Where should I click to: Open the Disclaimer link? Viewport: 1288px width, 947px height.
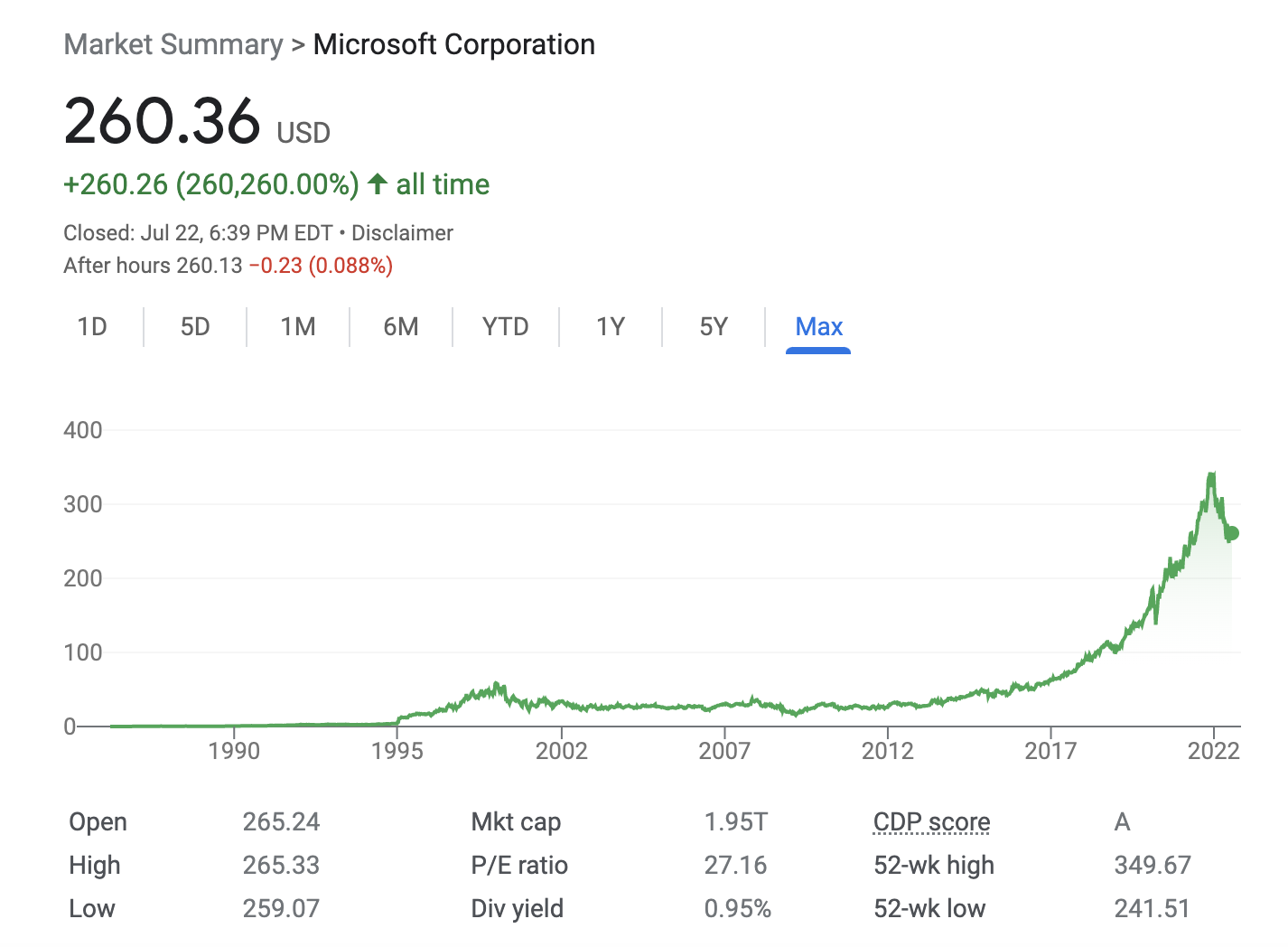[x=402, y=233]
